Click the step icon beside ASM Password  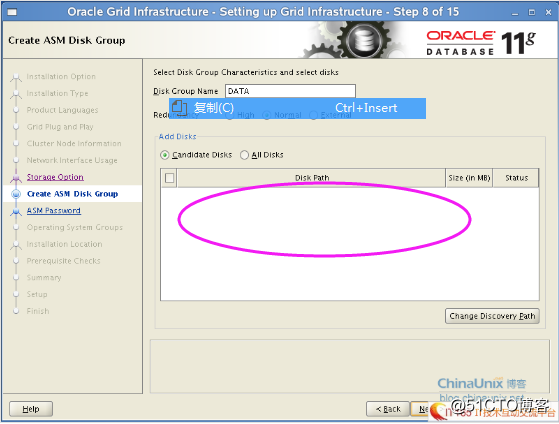[x=16, y=211]
